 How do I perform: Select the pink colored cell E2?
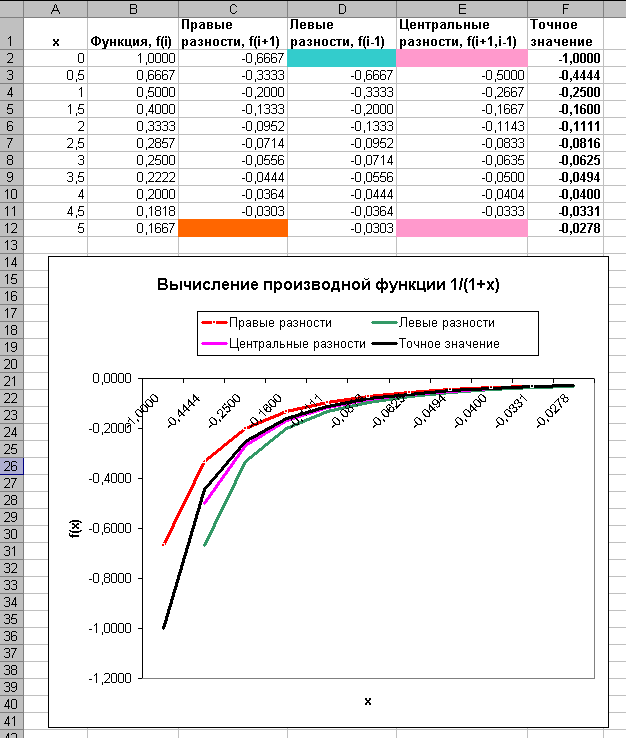point(462,58)
